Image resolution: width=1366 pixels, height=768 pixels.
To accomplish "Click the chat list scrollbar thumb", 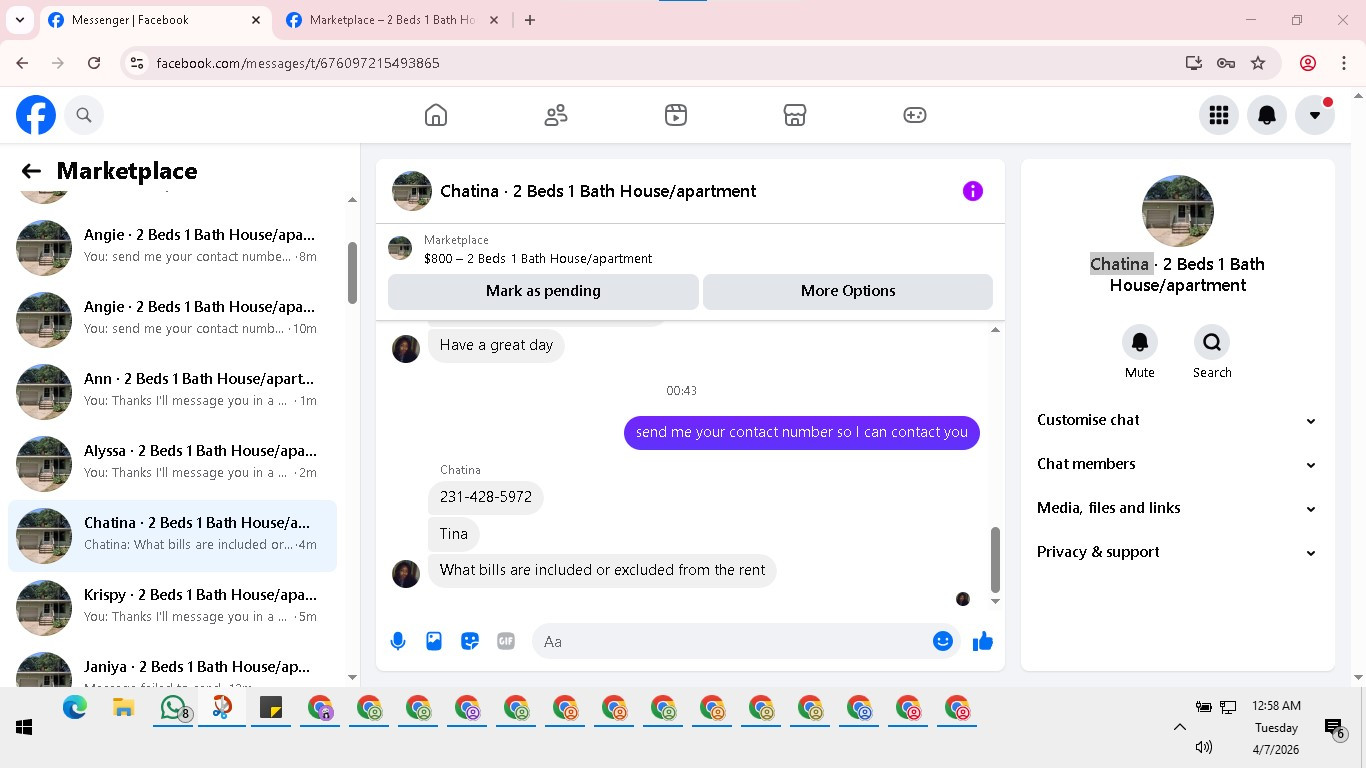I will coord(352,273).
